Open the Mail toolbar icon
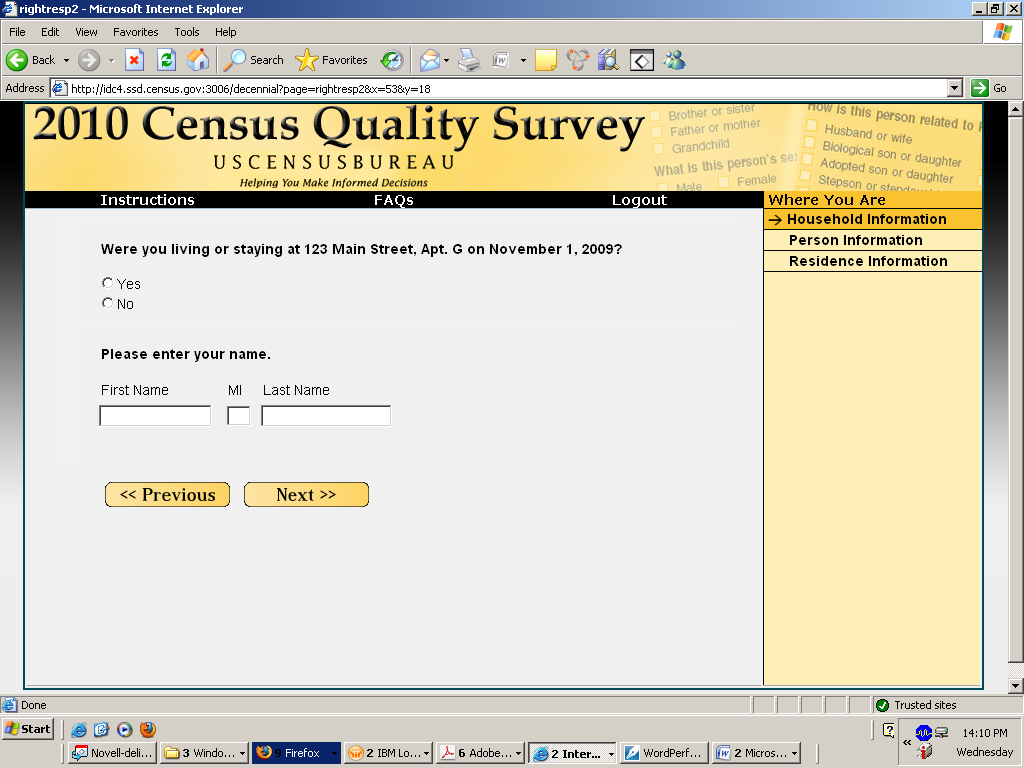Viewport: 1024px width, 768px height. coord(429,60)
